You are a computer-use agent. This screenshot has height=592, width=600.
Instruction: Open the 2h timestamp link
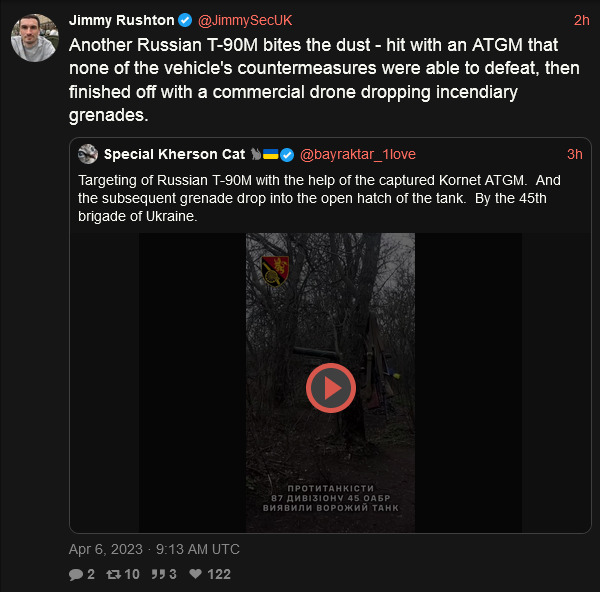tap(581, 21)
